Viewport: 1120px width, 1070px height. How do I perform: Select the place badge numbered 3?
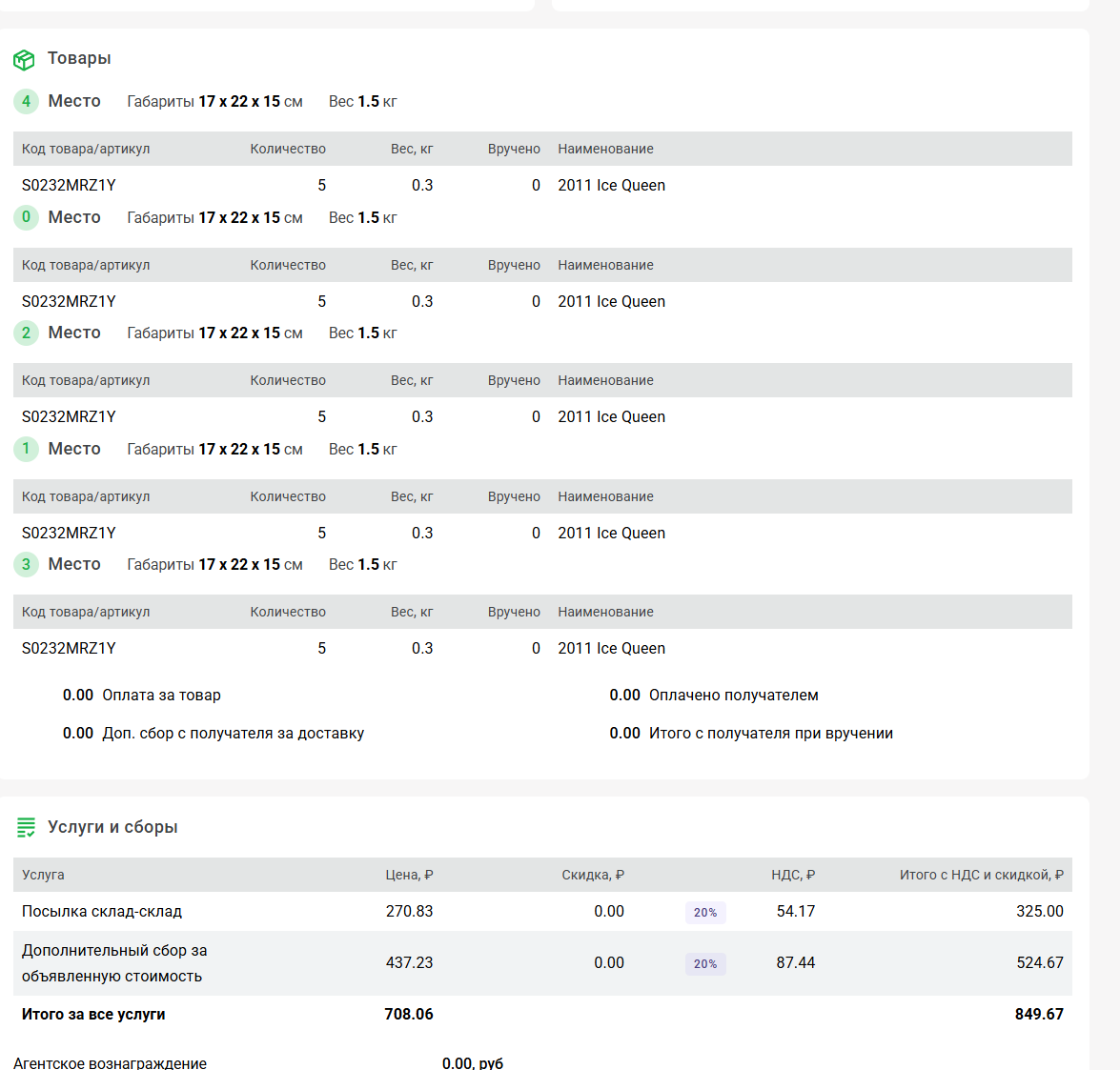[x=26, y=564]
